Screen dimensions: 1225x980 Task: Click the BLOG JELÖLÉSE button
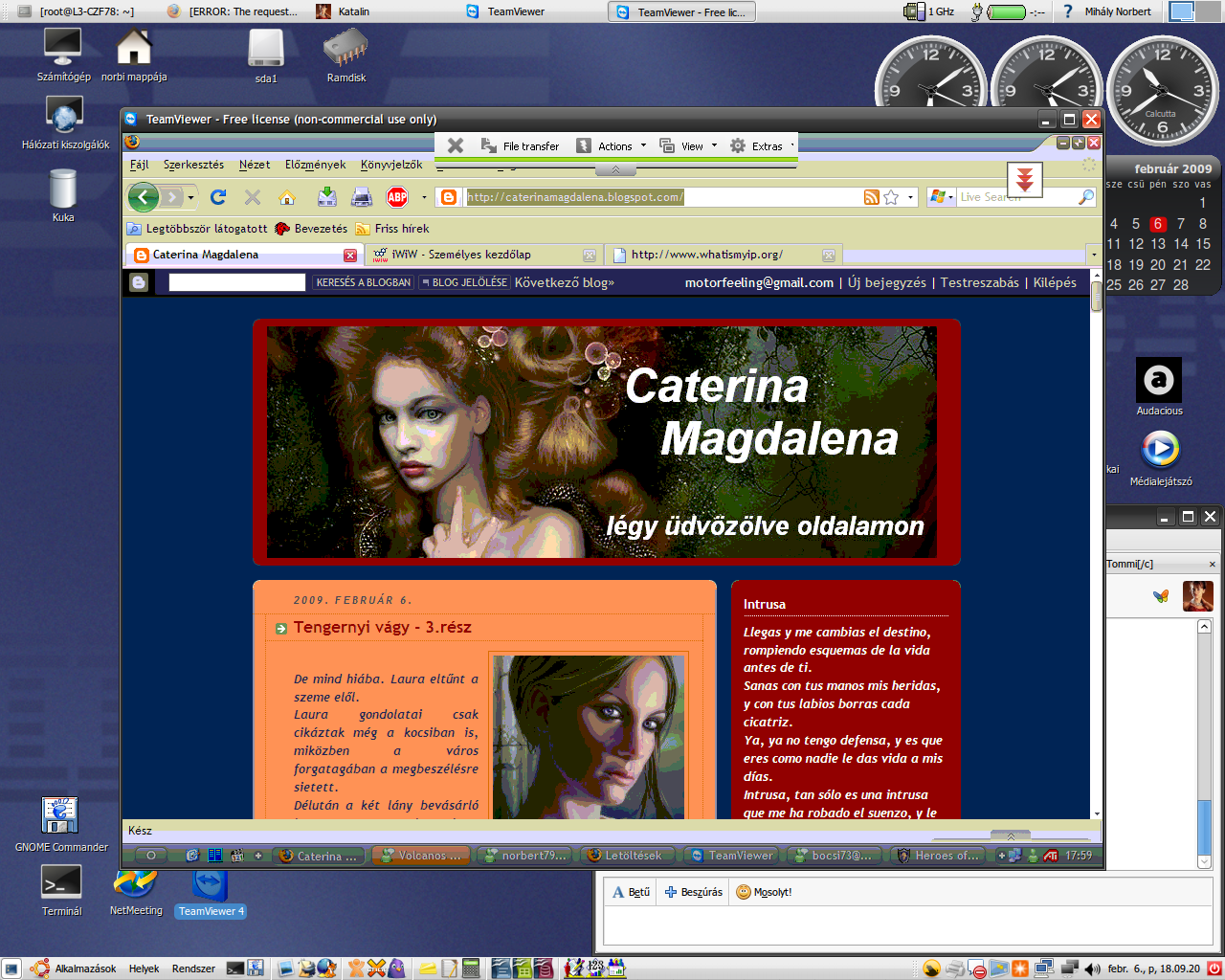click(x=464, y=282)
